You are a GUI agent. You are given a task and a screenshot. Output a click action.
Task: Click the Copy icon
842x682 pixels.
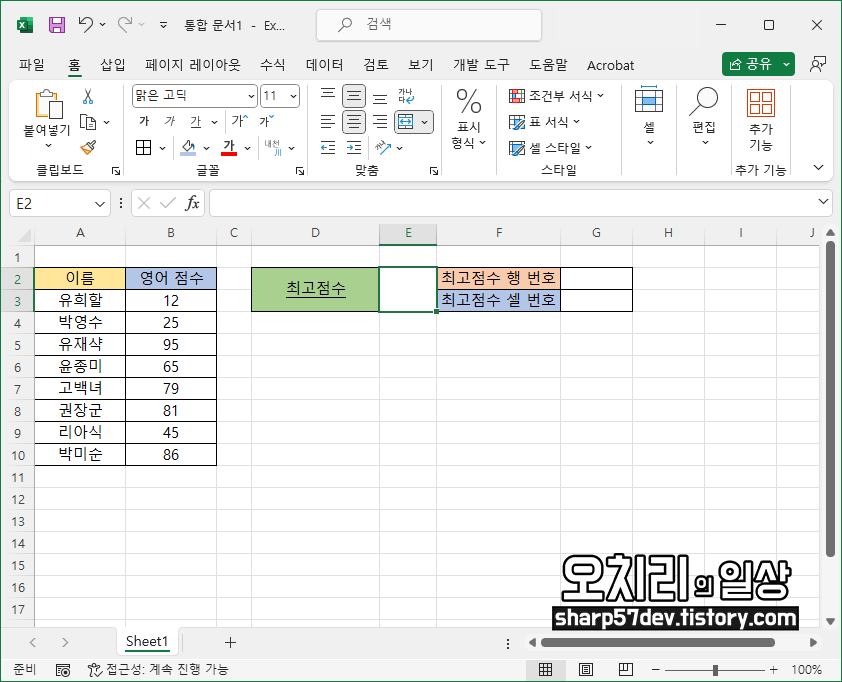coord(88,122)
